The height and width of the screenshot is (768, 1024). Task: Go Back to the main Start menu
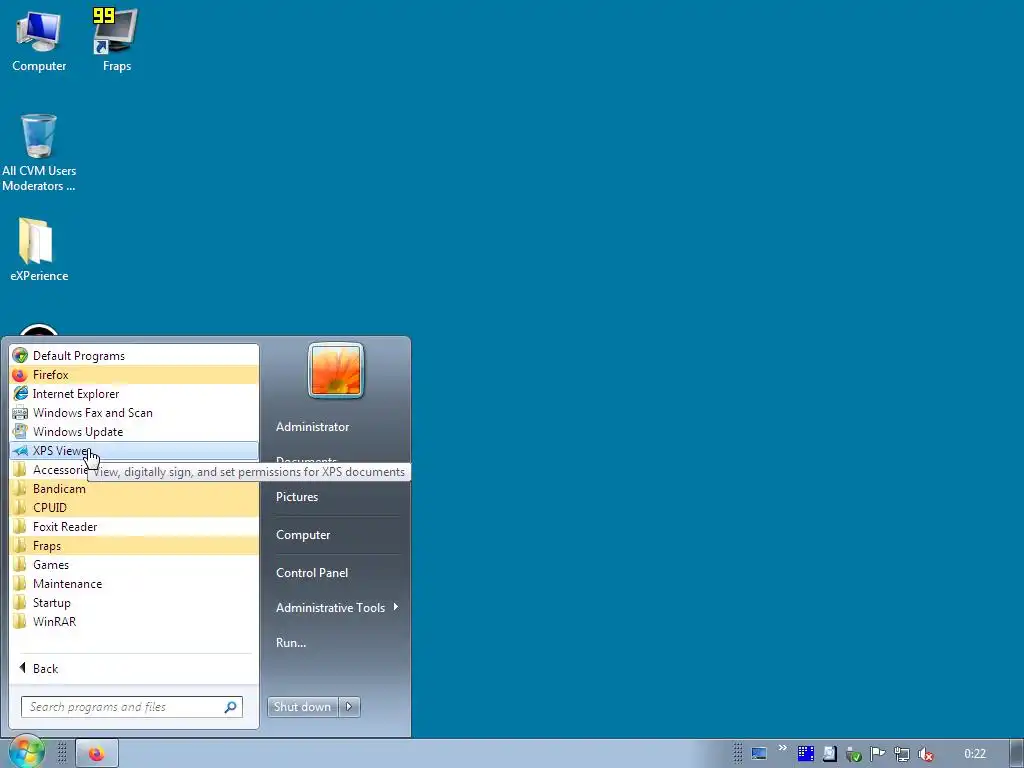134,668
